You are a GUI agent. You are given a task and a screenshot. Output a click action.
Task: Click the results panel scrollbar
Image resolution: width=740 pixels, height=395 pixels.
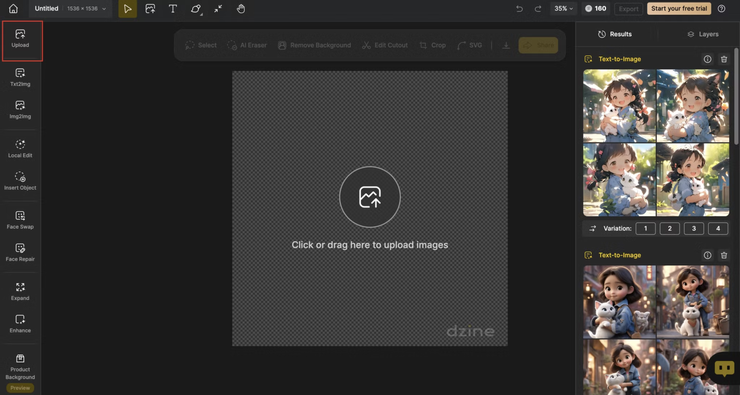[736, 94]
